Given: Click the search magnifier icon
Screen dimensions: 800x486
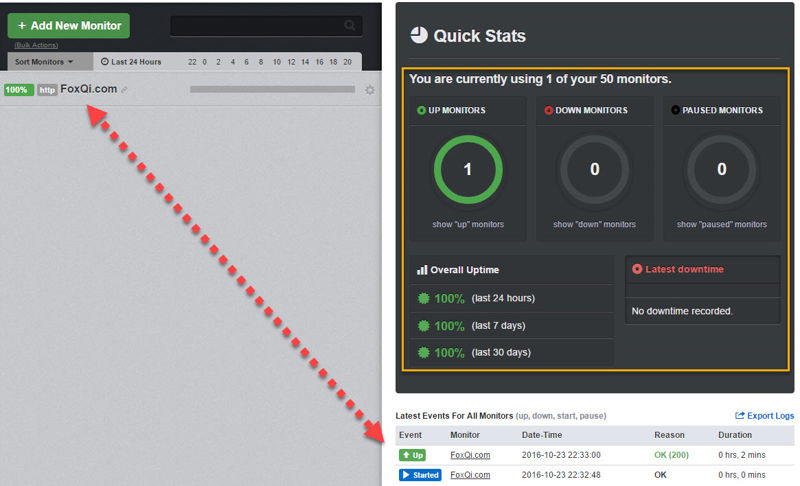Looking at the screenshot, I should (349, 25).
